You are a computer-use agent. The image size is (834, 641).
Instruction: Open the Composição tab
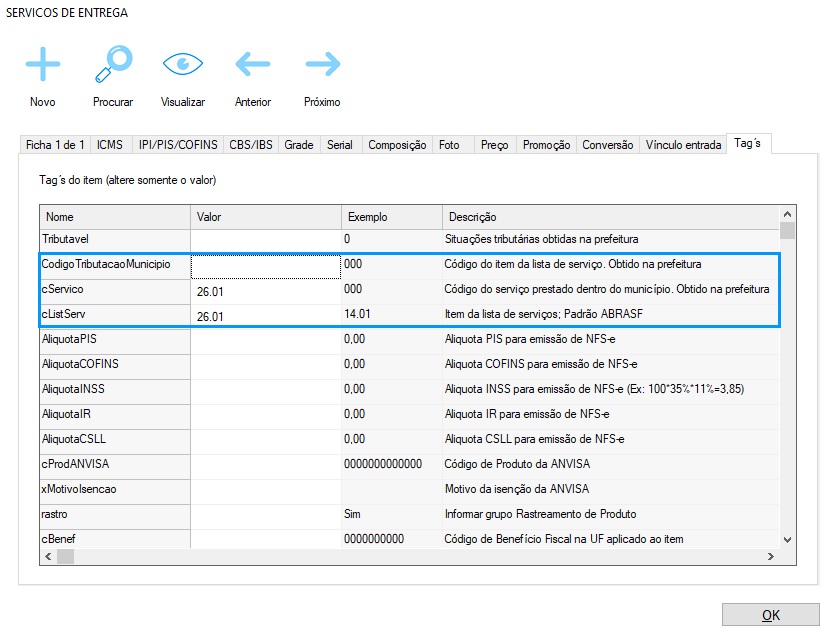coord(397,145)
